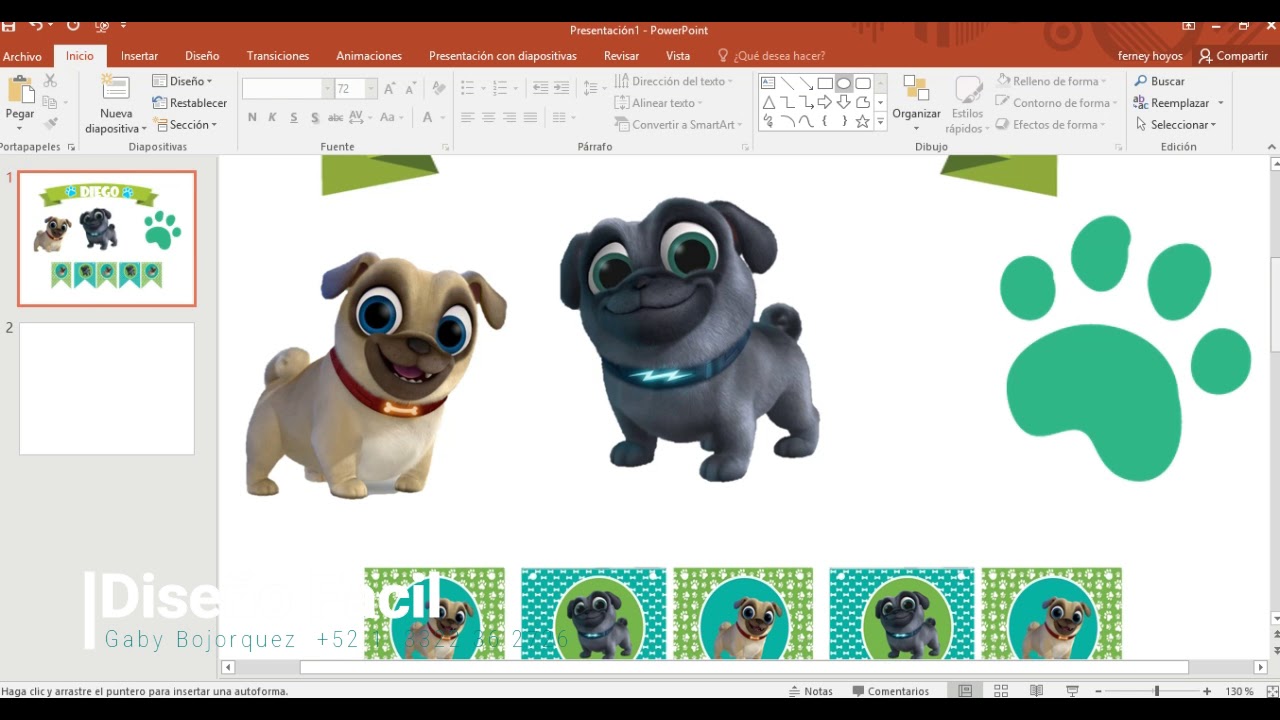Increase list indent level
The width and height of the screenshot is (1280, 720).
[x=561, y=89]
